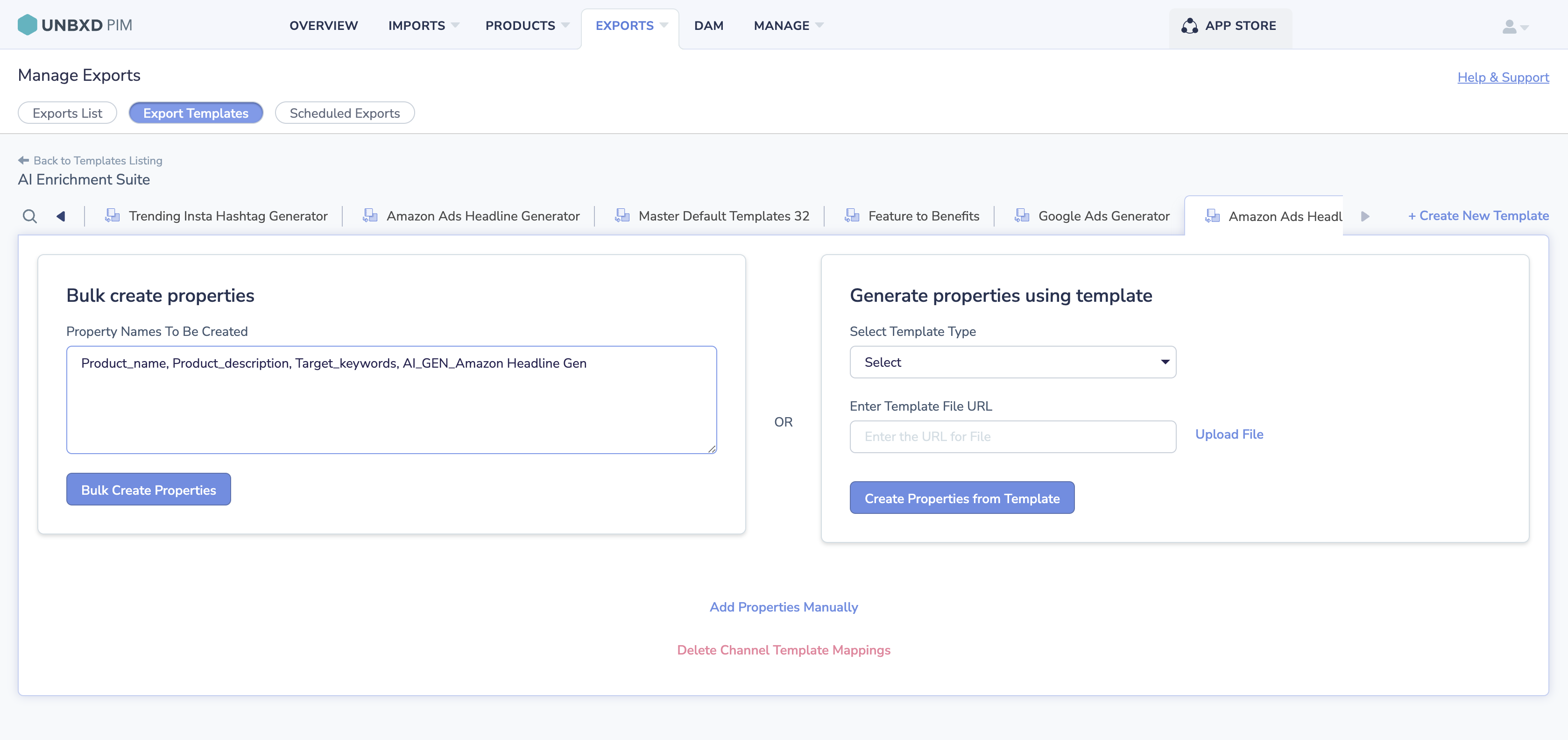Click the App Store icon
This screenshot has height=740, width=1568.
click(1189, 26)
